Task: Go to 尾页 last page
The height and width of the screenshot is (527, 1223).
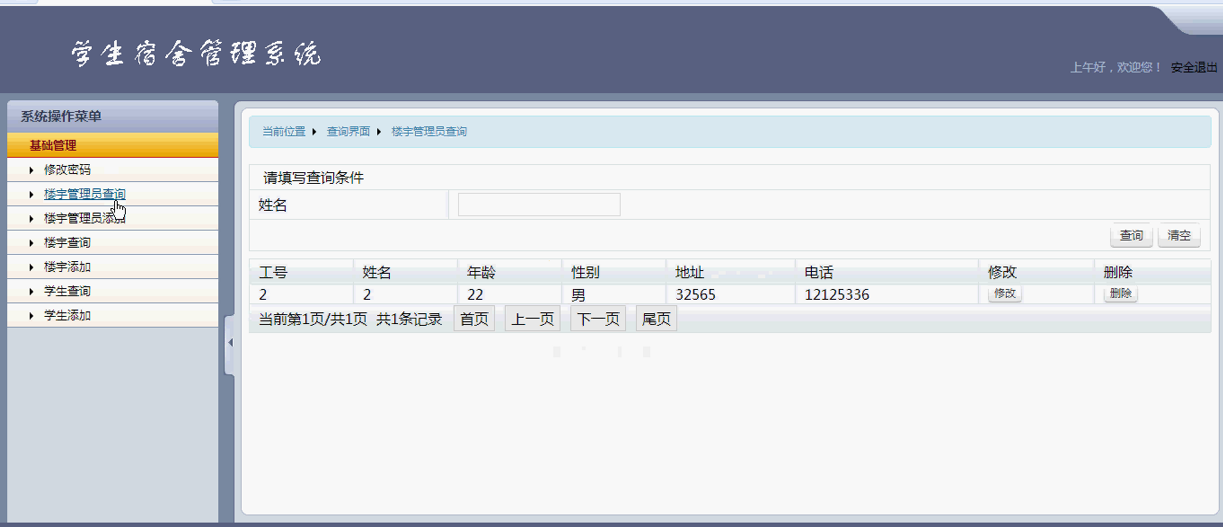Action: pos(656,319)
